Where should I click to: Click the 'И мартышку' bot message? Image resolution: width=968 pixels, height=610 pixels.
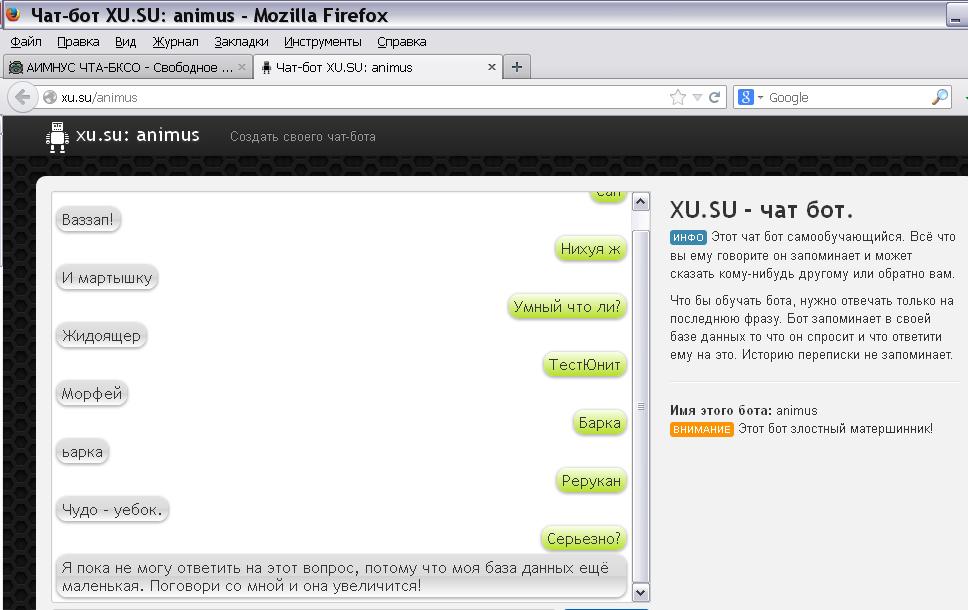coord(107,278)
